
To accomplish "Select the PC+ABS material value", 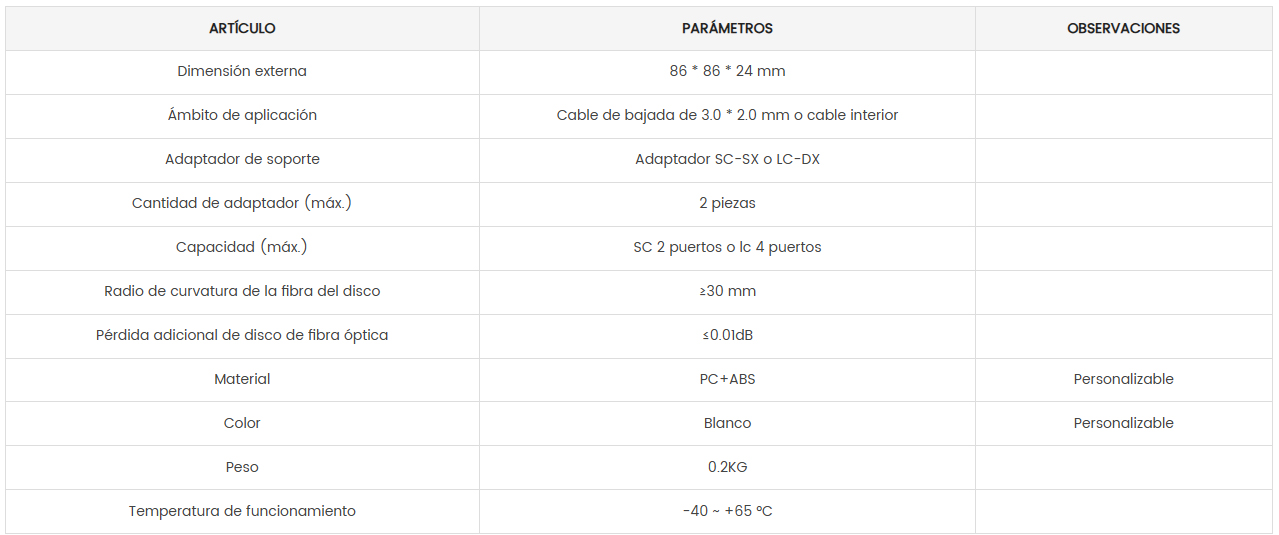I will [x=727, y=380].
